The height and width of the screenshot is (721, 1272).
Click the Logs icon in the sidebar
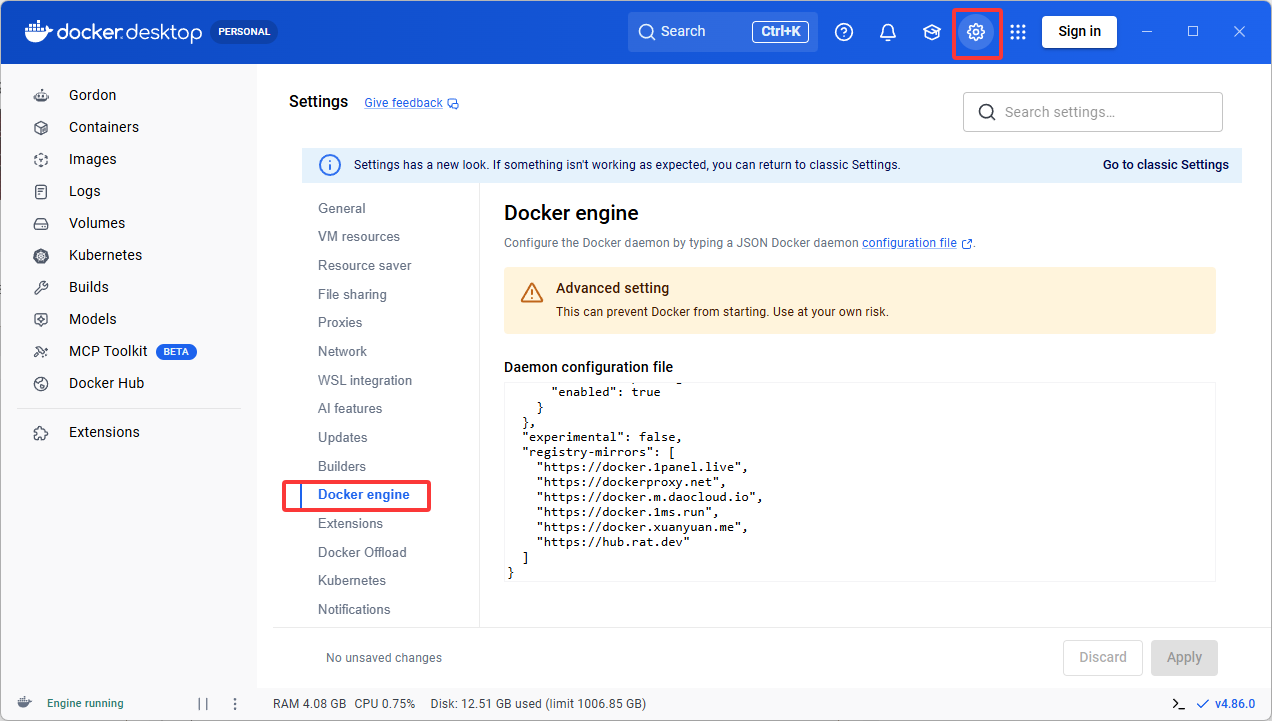41,192
